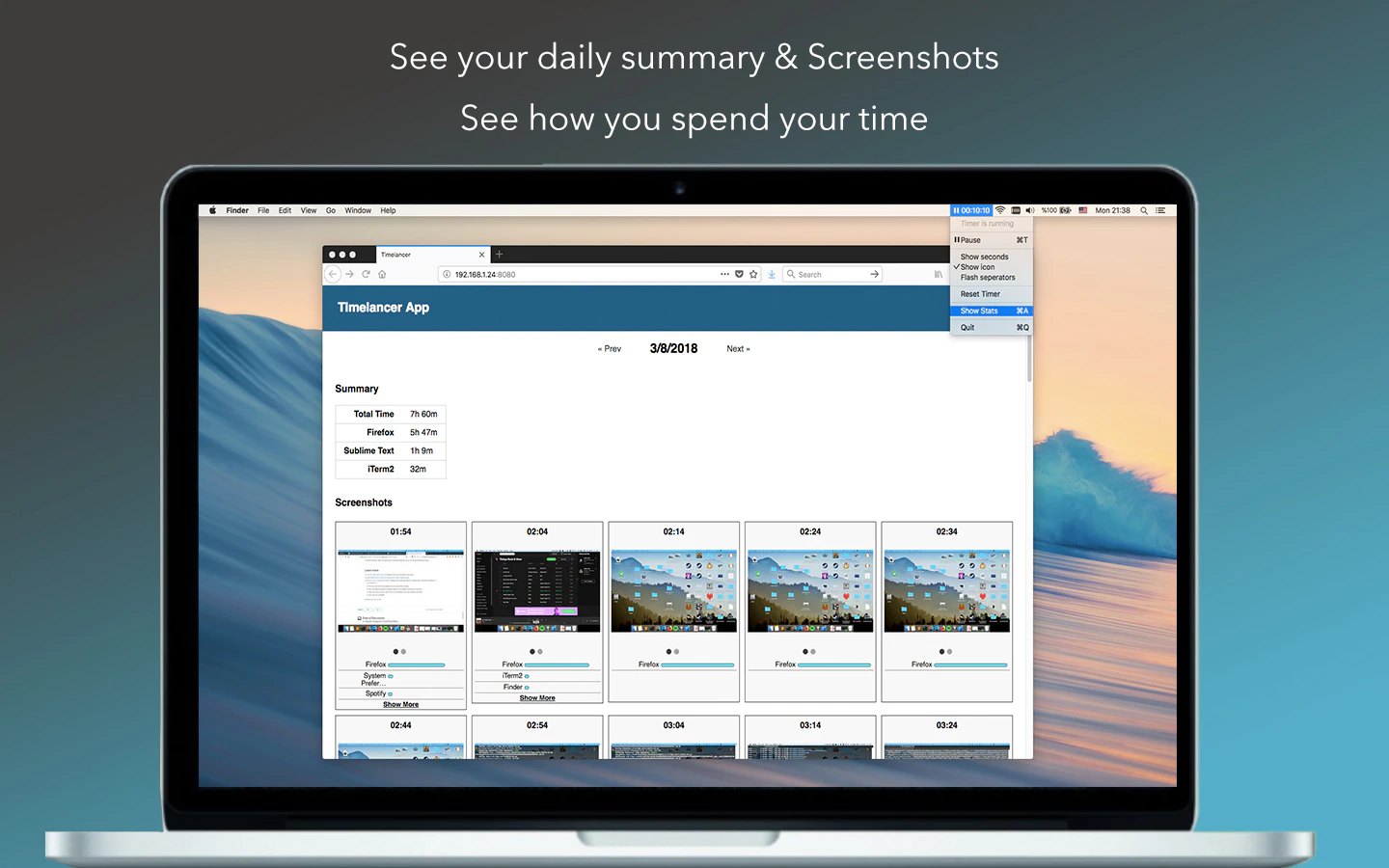1389x868 pixels.
Task: Close the Timelancer tab
Action: (482, 255)
